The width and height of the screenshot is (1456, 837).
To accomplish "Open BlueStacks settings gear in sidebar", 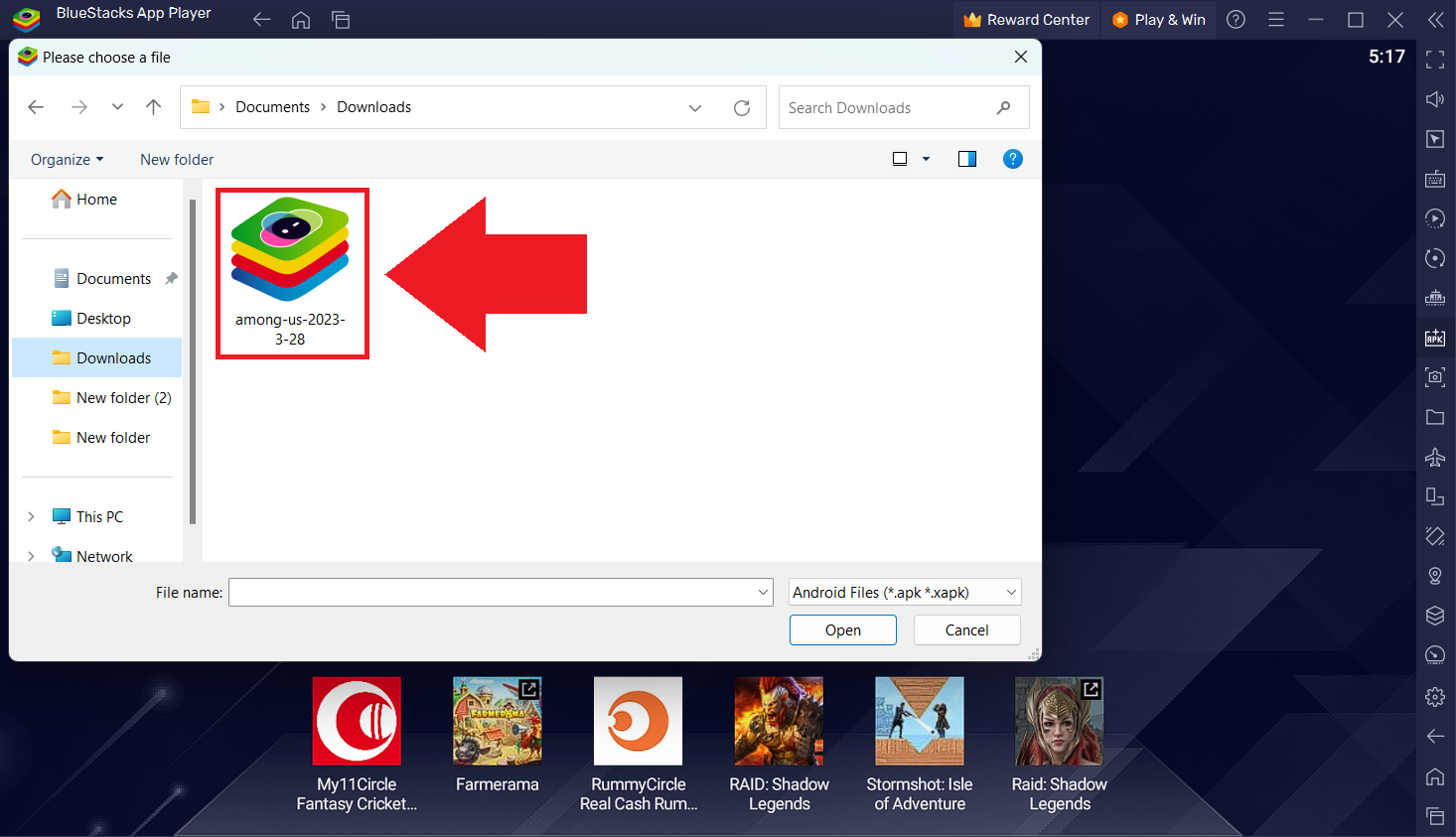I will [1435, 697].
